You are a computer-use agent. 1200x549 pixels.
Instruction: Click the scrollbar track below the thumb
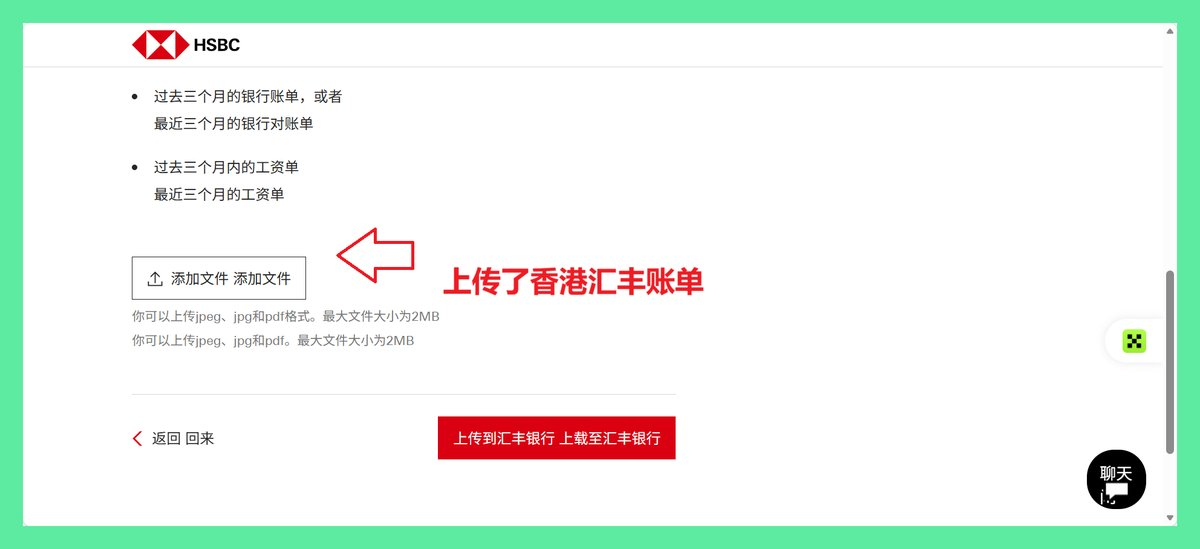[1170, 482]
